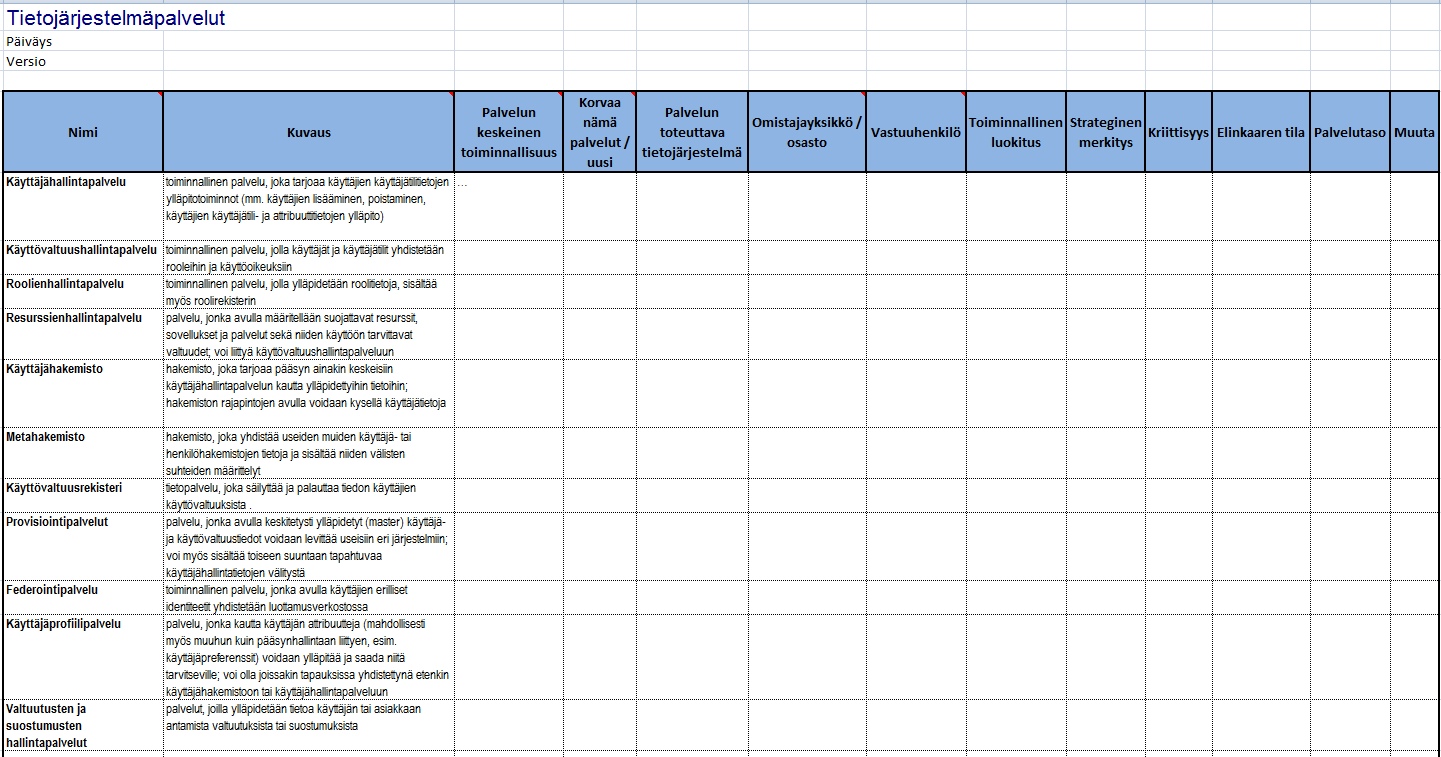Select the Provisiointipalvelut name cell

tap(83, 547)
